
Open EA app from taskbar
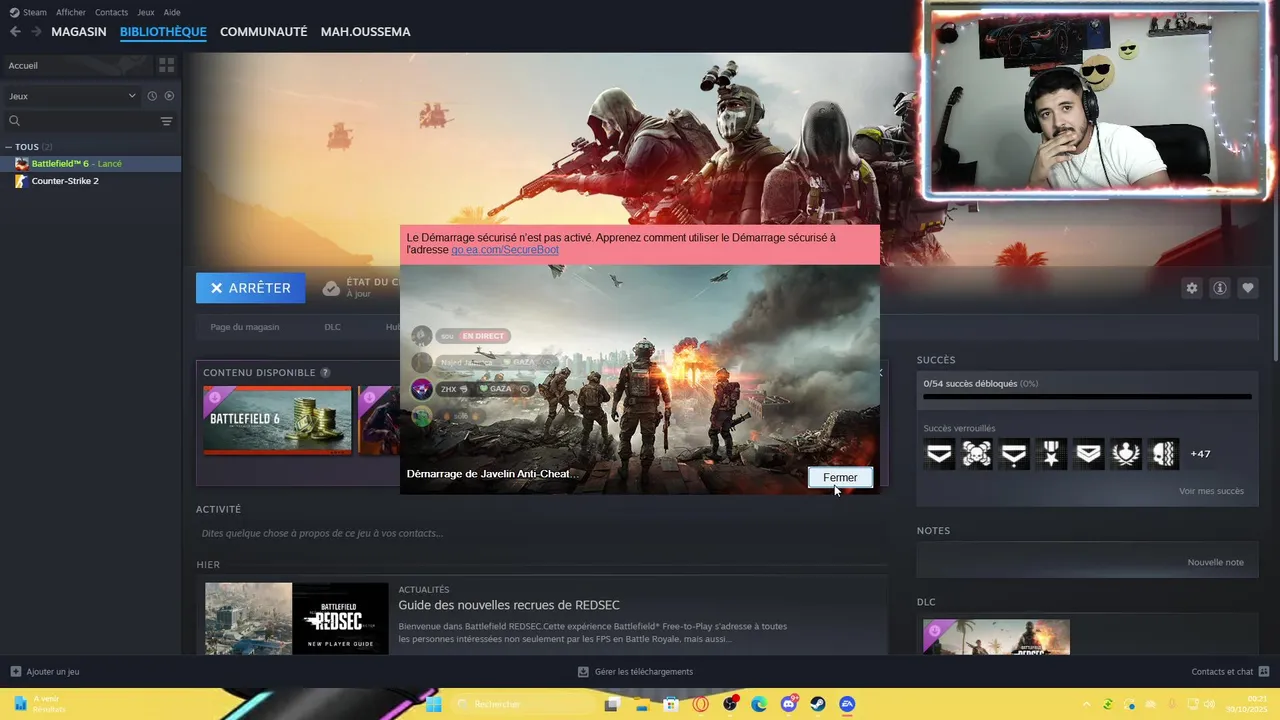pyautogui.click(x=847, y=704)
